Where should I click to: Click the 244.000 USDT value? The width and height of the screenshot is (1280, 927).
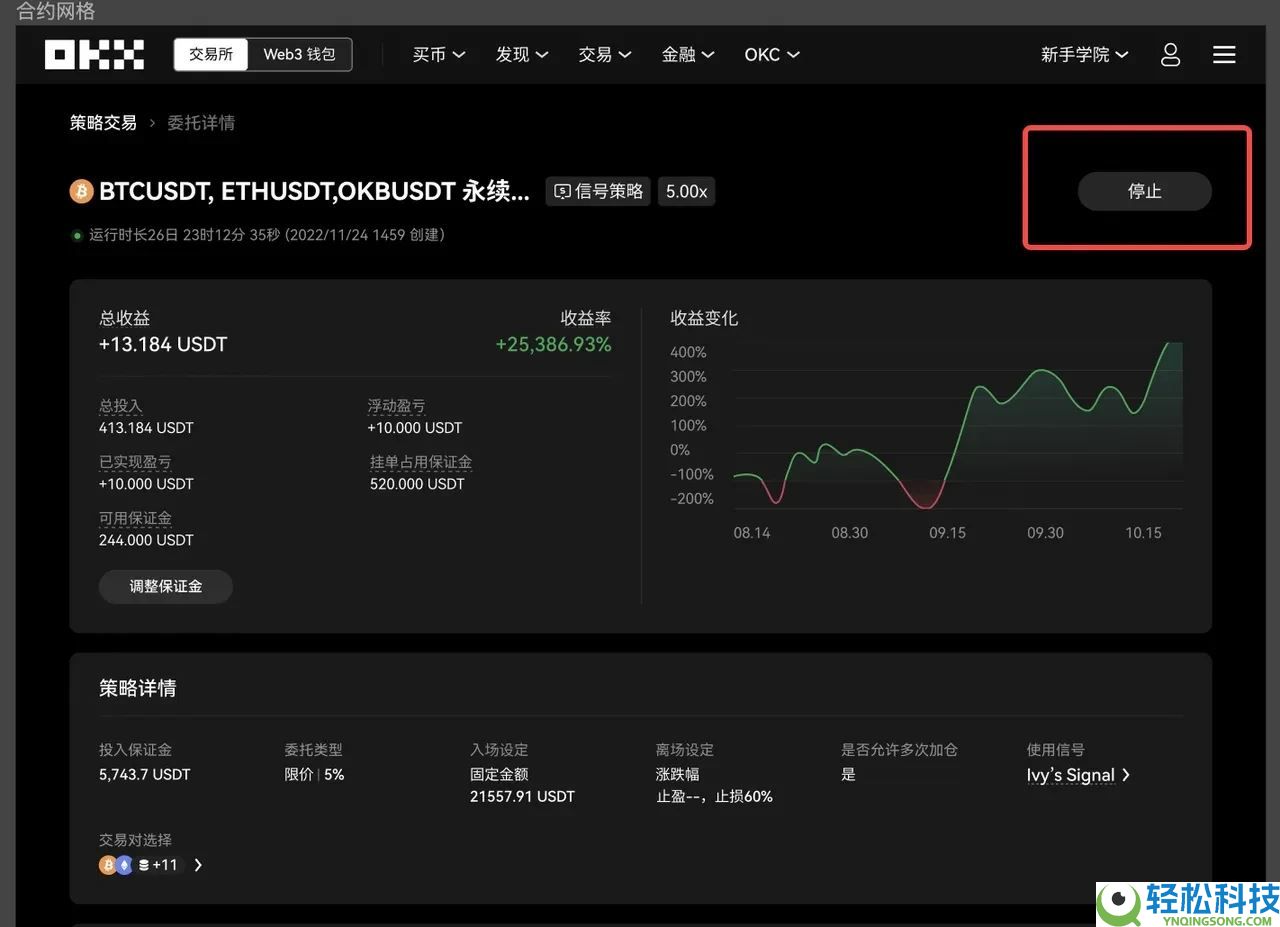click(146, 540)
